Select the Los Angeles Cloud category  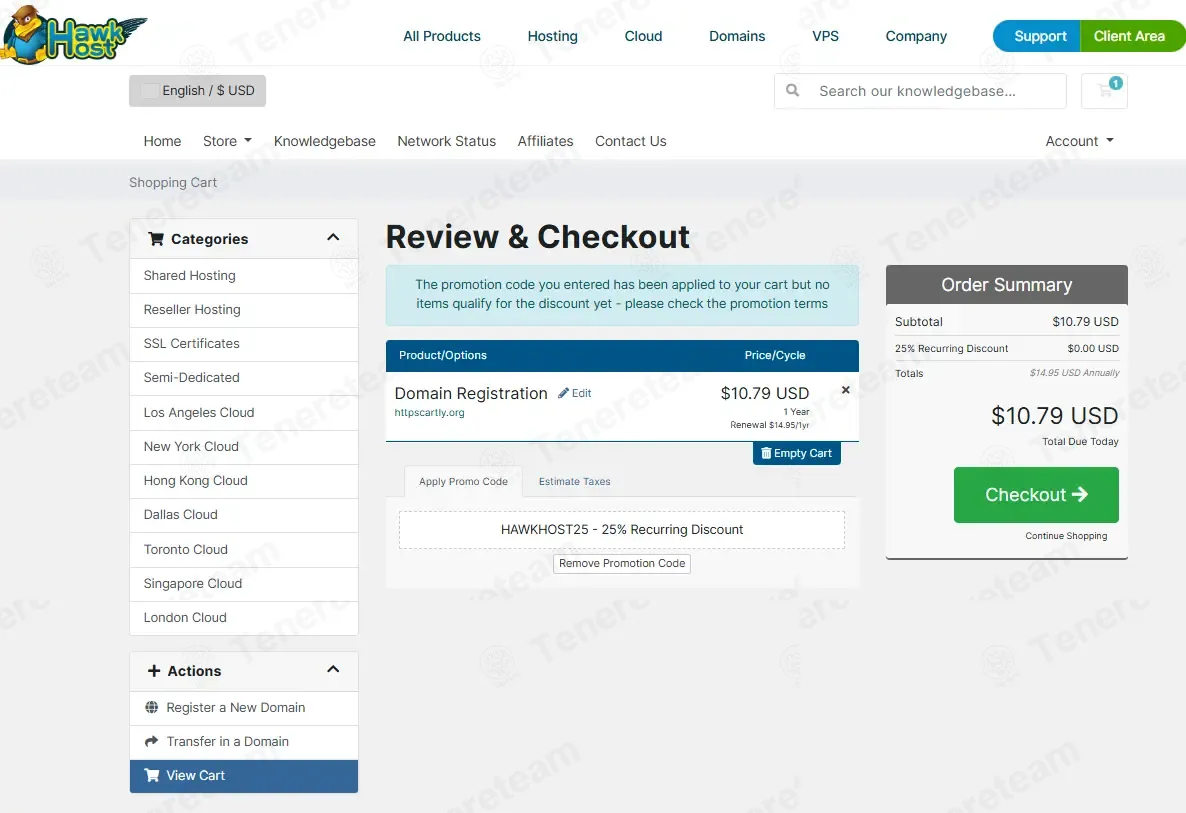(x=244, y=413)
